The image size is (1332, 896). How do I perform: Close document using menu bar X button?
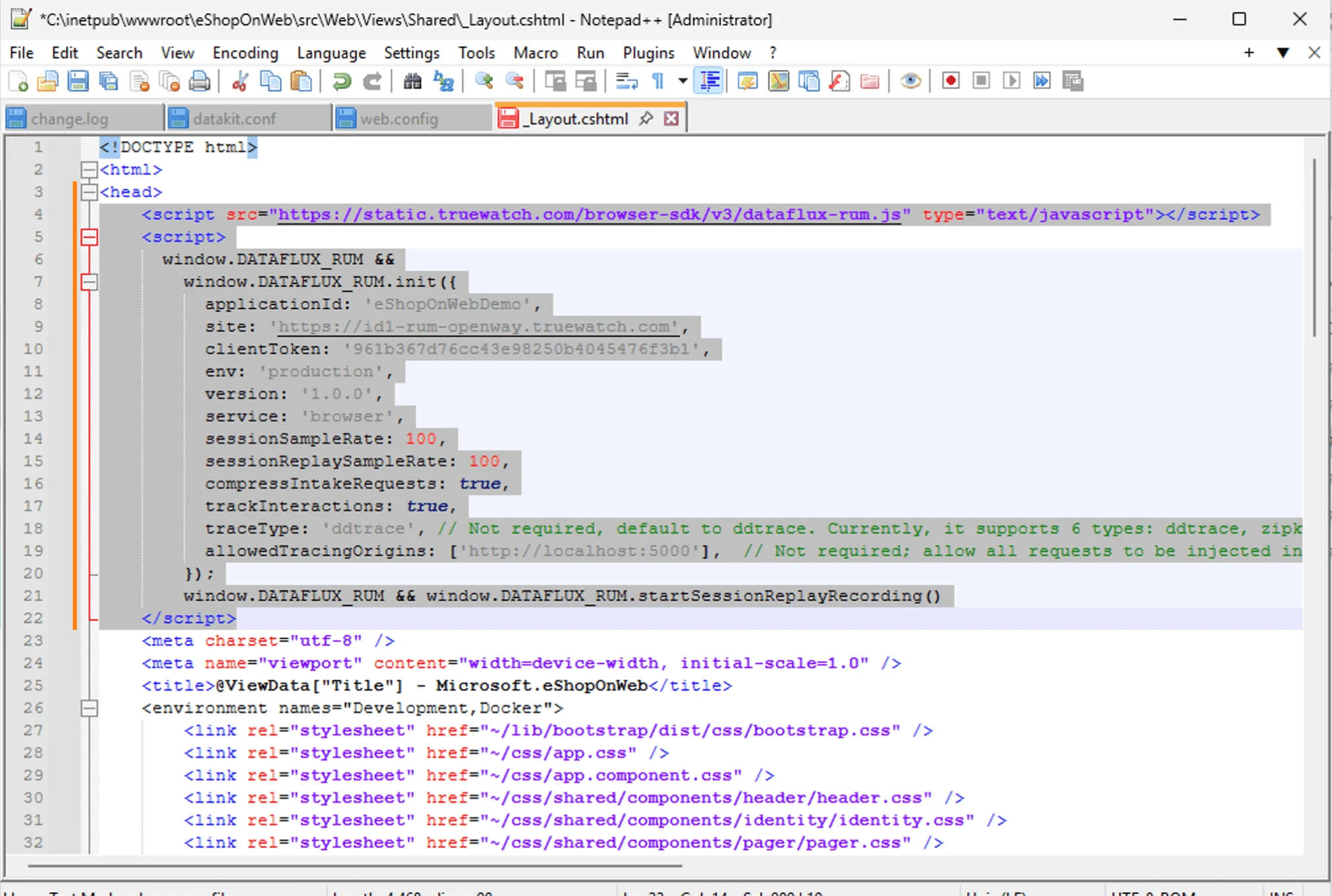pos(1314,53)
